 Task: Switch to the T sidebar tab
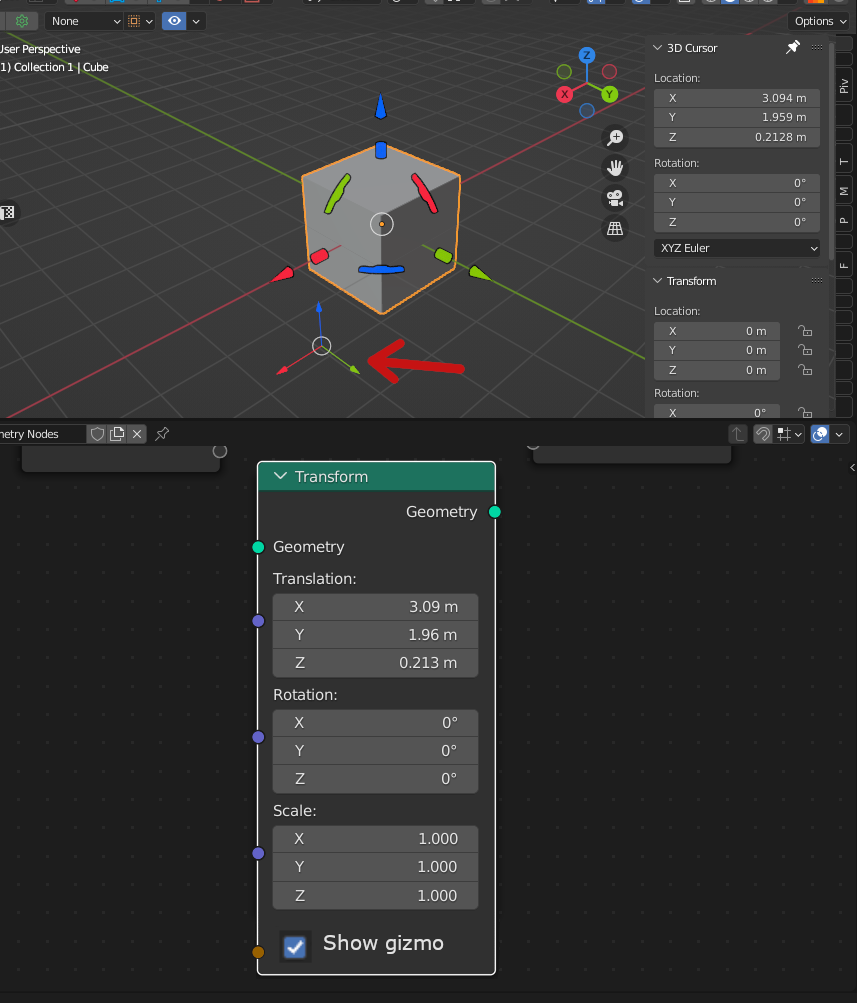[844, 162]
